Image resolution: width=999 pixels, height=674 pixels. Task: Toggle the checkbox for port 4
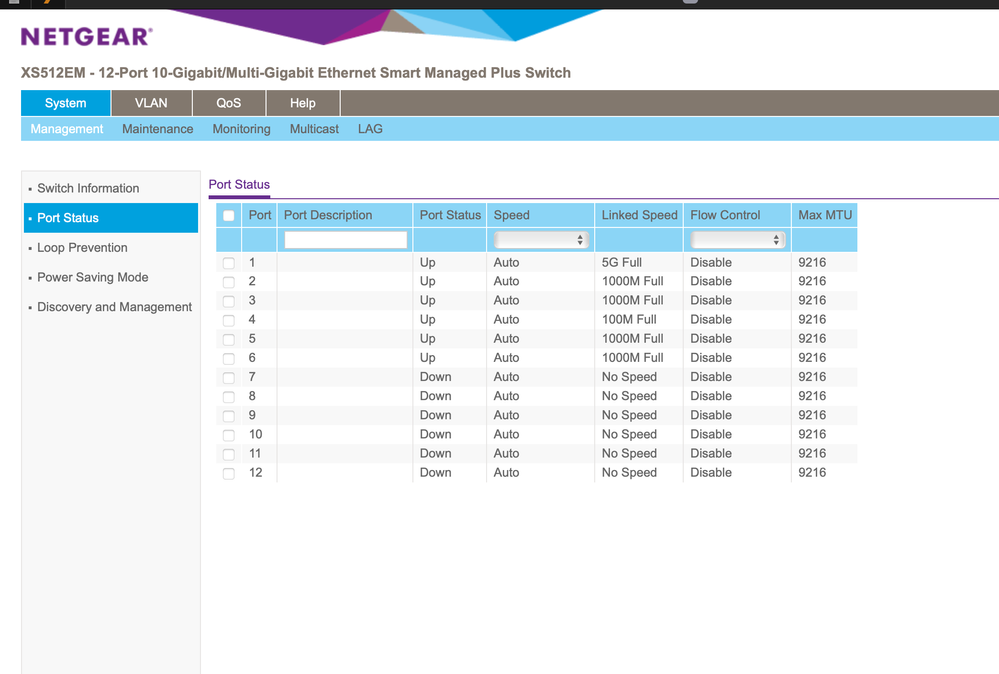coord(229,320)
